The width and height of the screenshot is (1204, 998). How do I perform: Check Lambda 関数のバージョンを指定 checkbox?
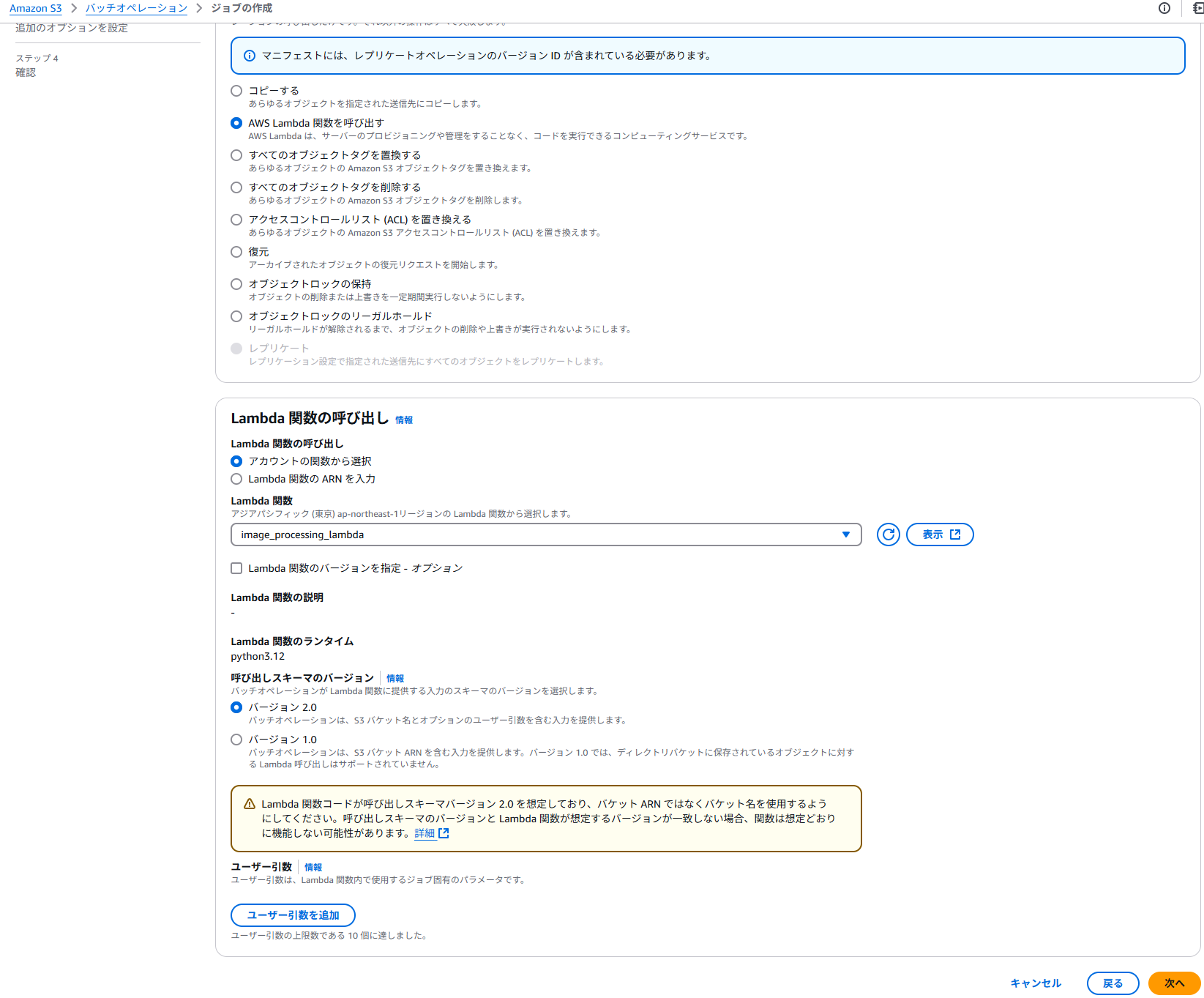236,568
